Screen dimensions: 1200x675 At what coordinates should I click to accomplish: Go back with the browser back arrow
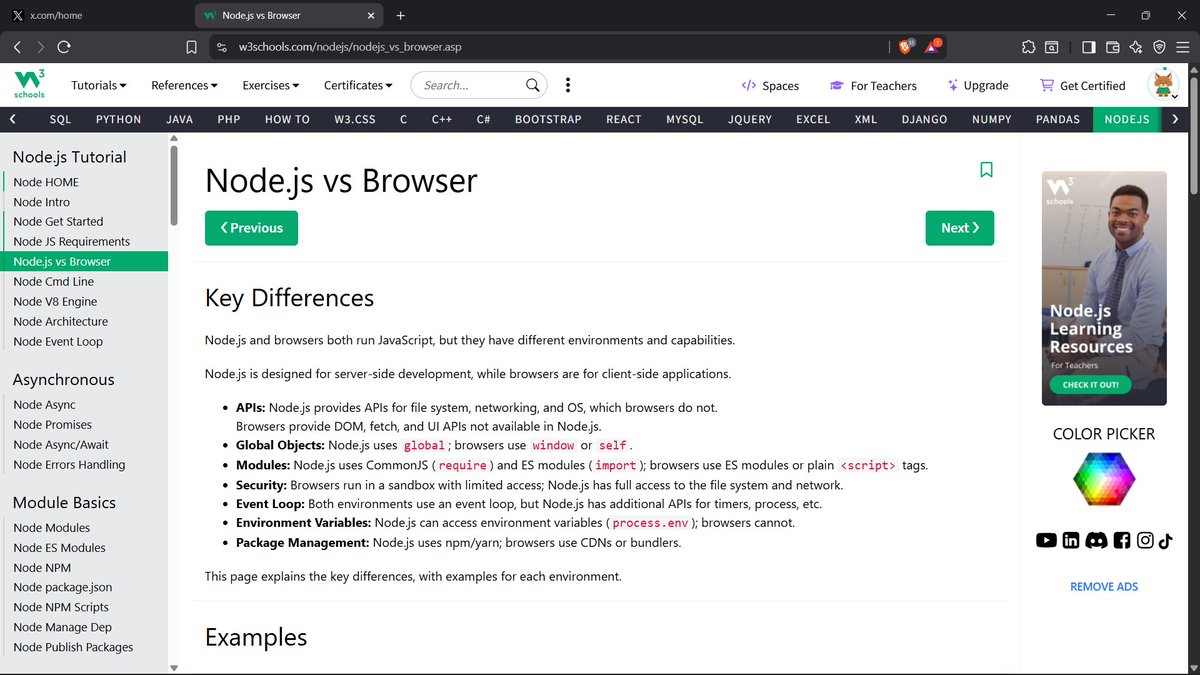18,47
